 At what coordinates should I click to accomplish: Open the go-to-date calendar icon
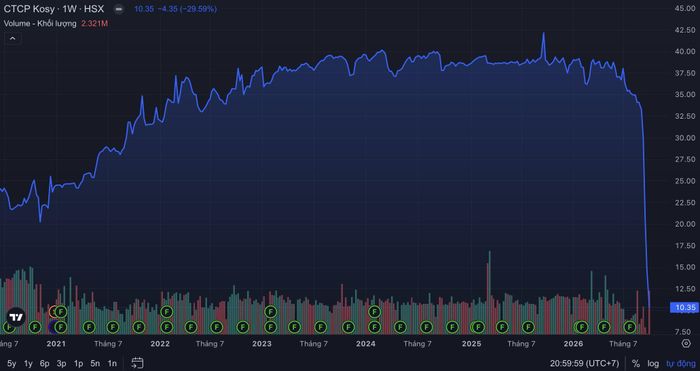138,363
